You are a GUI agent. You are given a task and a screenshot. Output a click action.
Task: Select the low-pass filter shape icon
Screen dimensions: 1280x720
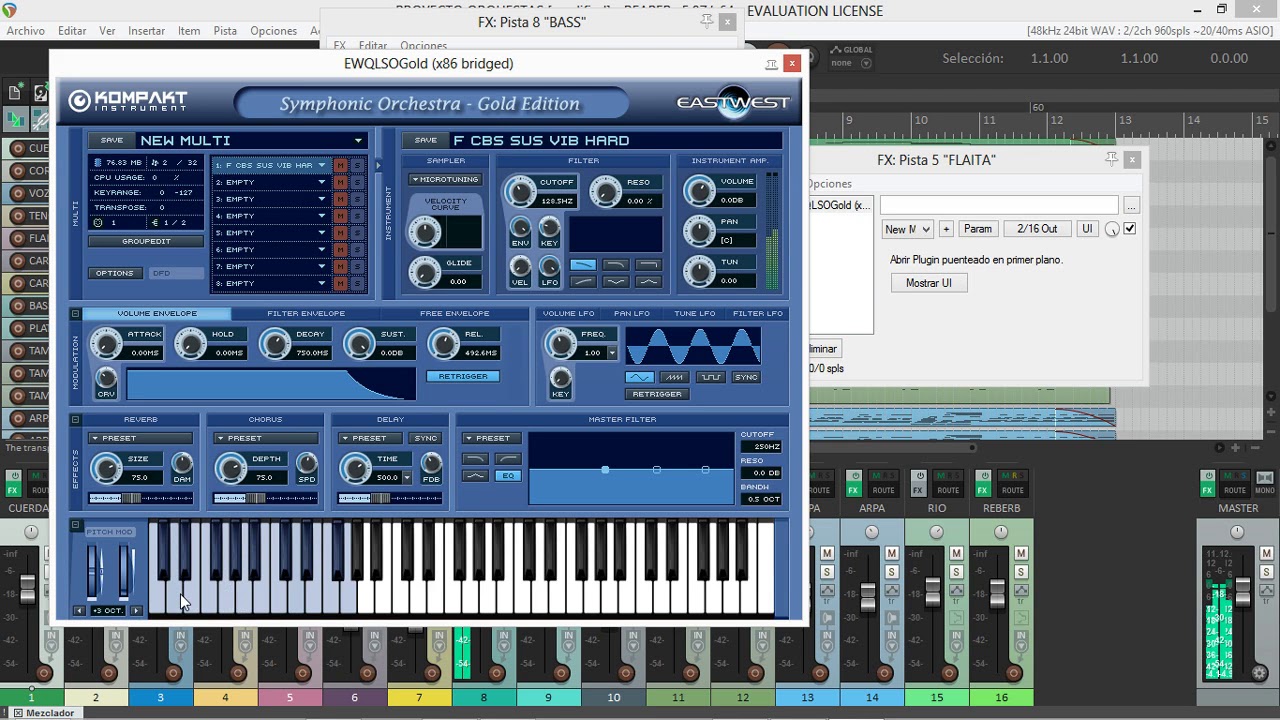point(583,265)
